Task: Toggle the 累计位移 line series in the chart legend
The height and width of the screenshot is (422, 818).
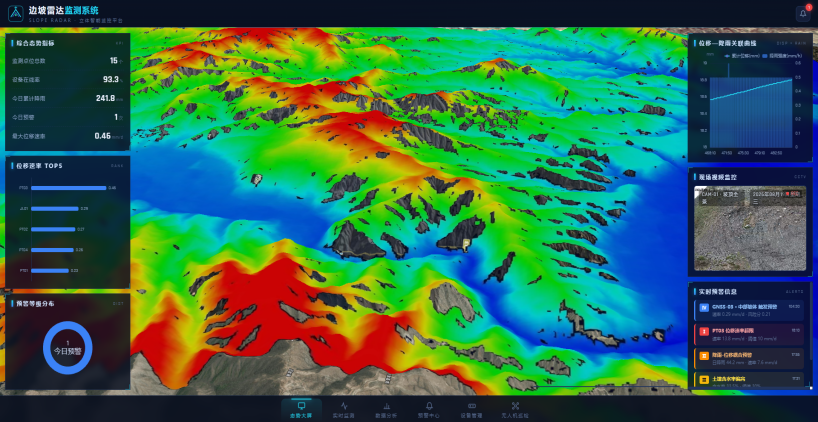Action: [736, 55]
